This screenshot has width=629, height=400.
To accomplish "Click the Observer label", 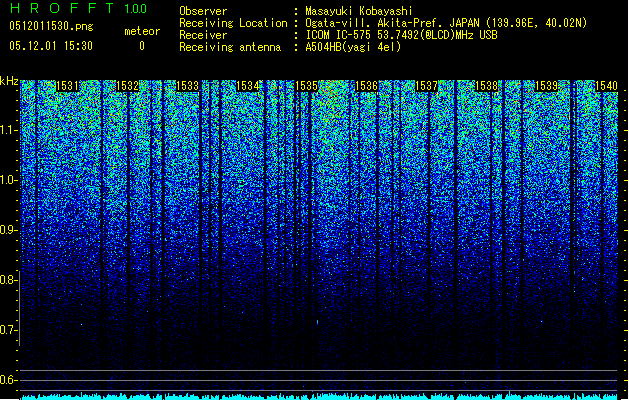I will coord(203,11).
